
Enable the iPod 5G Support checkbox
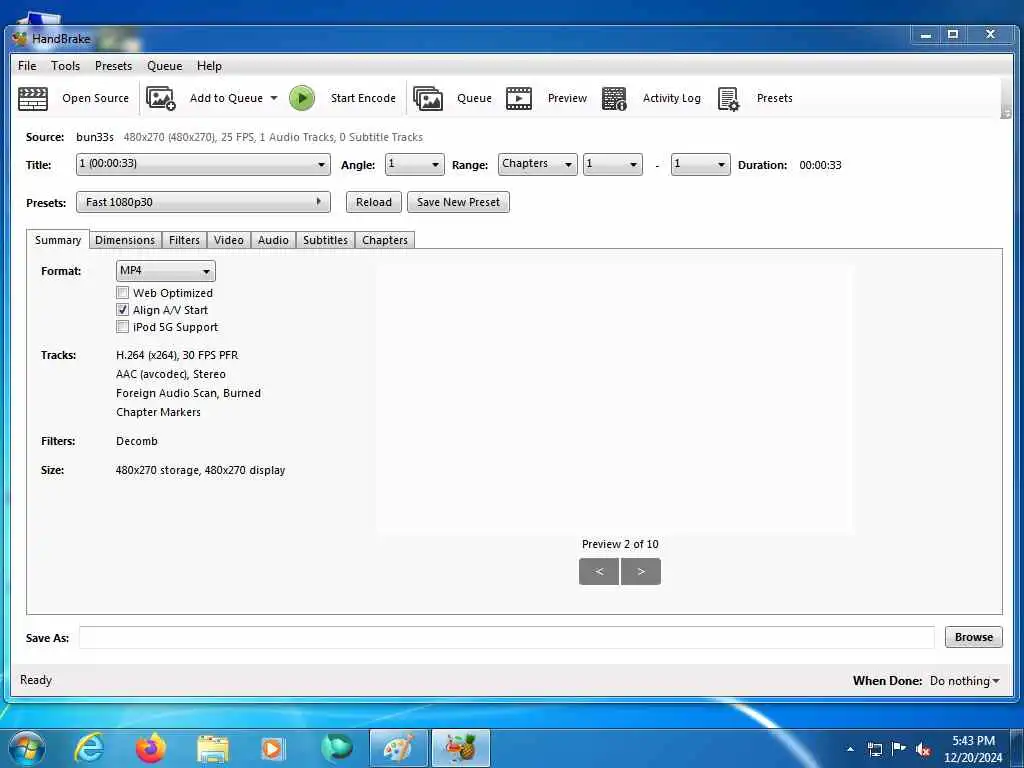[122, 327]
